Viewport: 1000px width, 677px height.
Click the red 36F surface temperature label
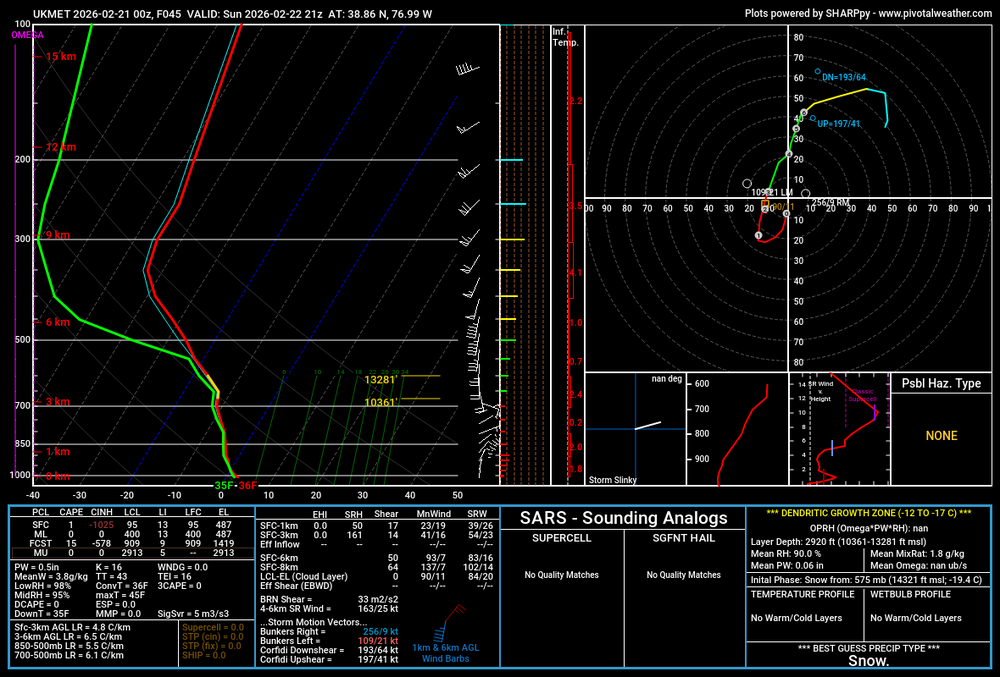tap(247, 486)
